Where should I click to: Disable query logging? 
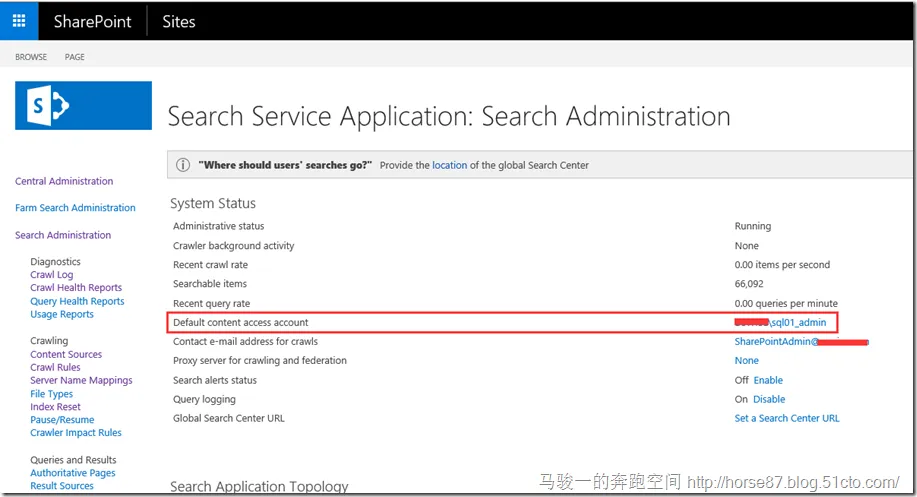769,399
